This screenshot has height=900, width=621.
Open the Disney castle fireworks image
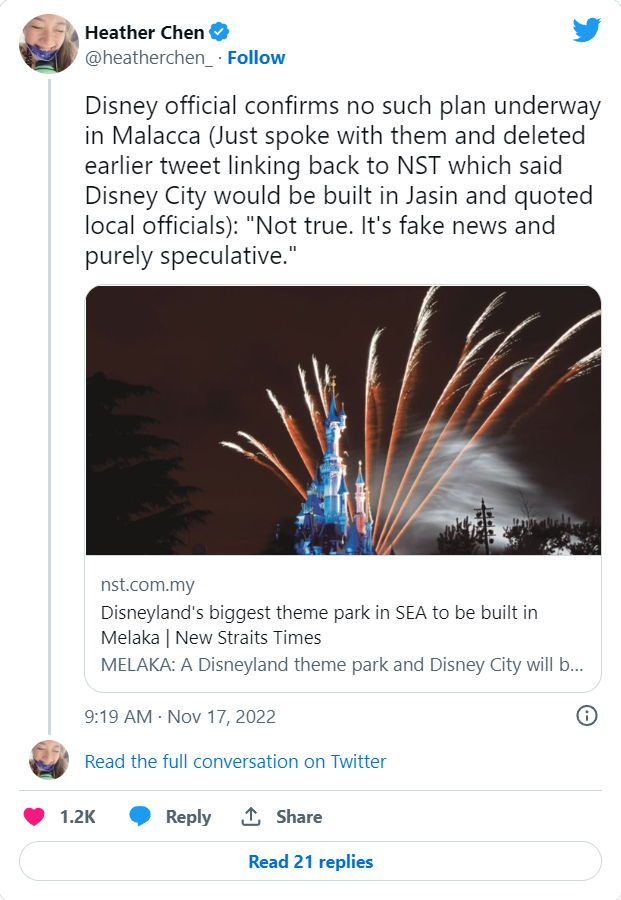click(x=343, y=420)
